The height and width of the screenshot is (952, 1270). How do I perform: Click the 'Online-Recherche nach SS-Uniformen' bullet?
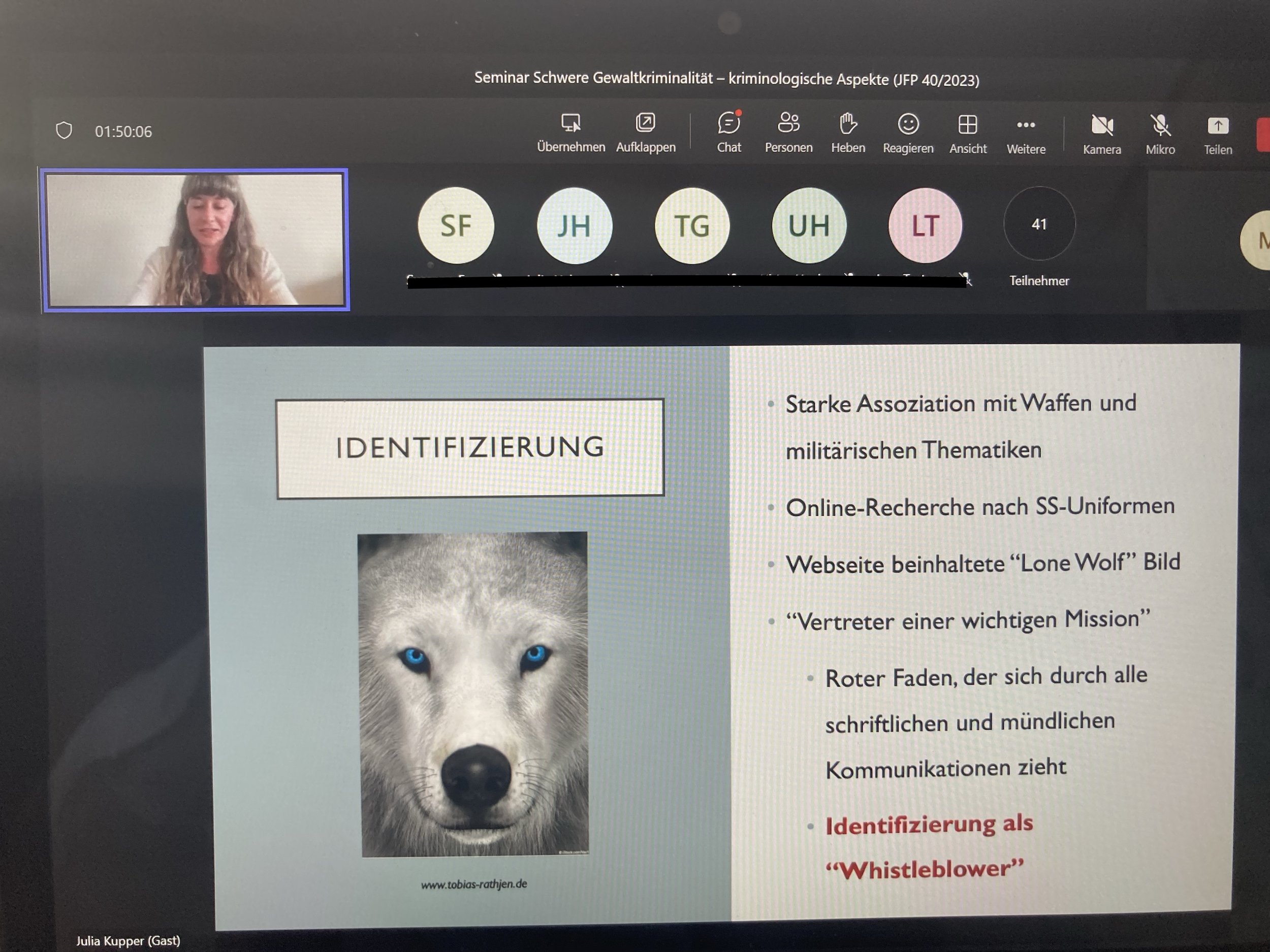coord(980,507)
